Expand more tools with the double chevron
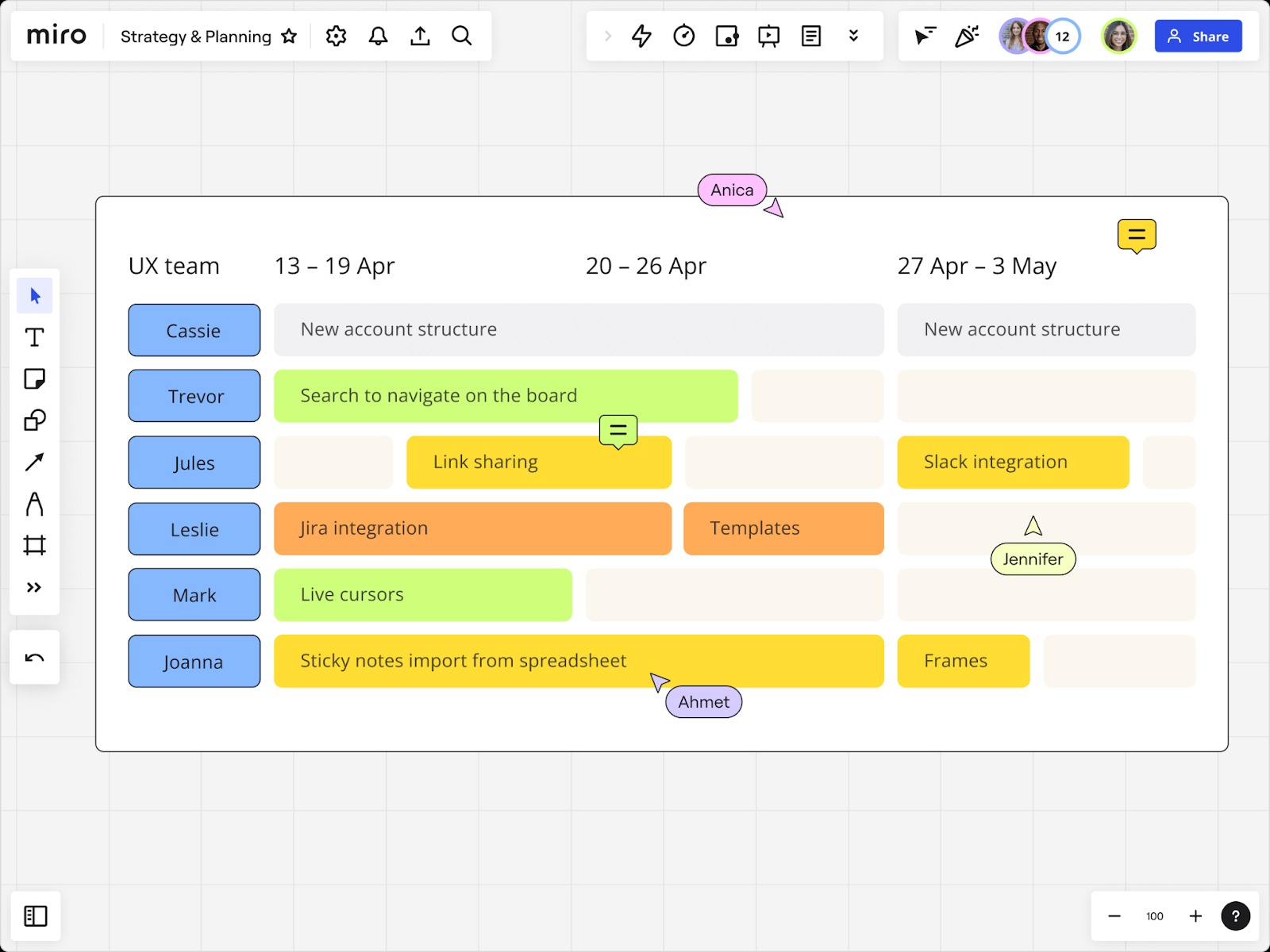The height and width of the screenshot is (952, 1270). click(x=34, y=587)
